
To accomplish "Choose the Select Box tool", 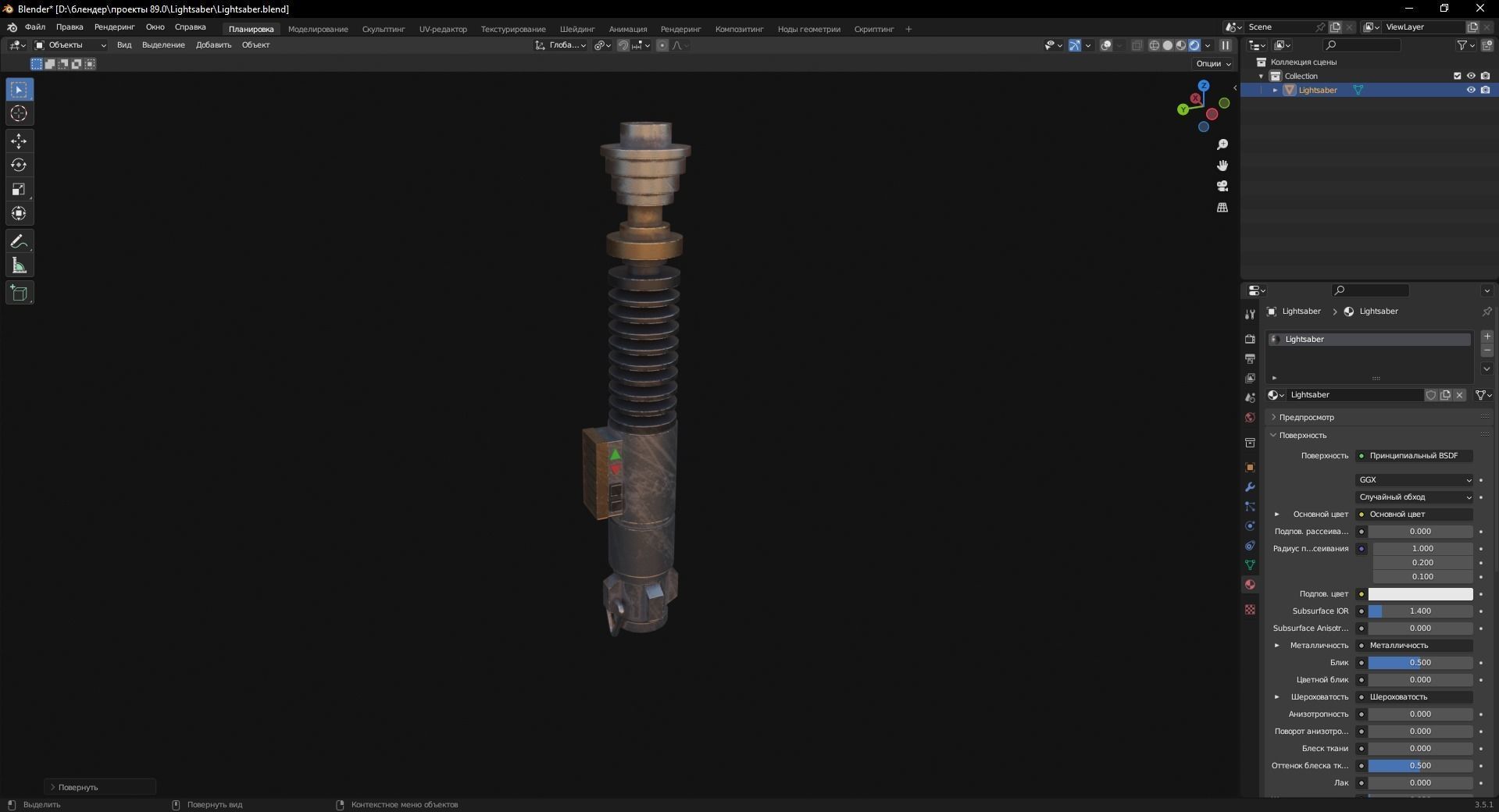I will coord(19,90).
